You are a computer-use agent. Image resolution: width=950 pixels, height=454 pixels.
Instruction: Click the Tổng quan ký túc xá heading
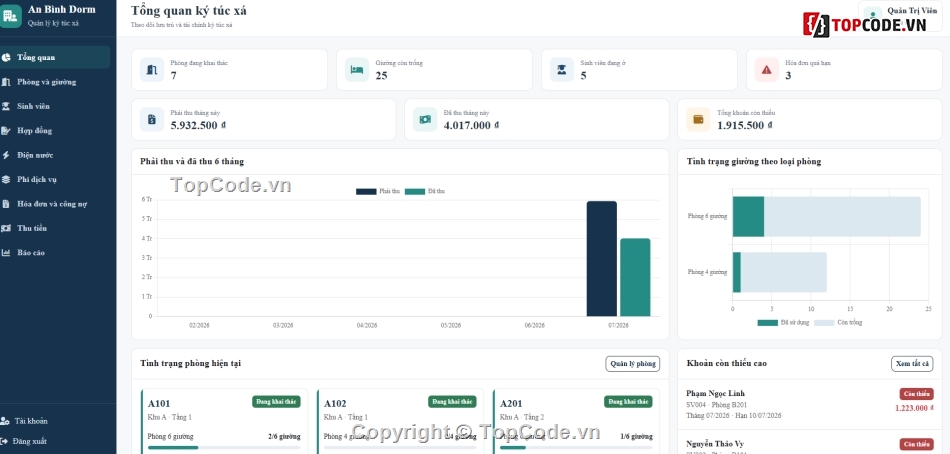pyautogui.click(x=188, y=11)
